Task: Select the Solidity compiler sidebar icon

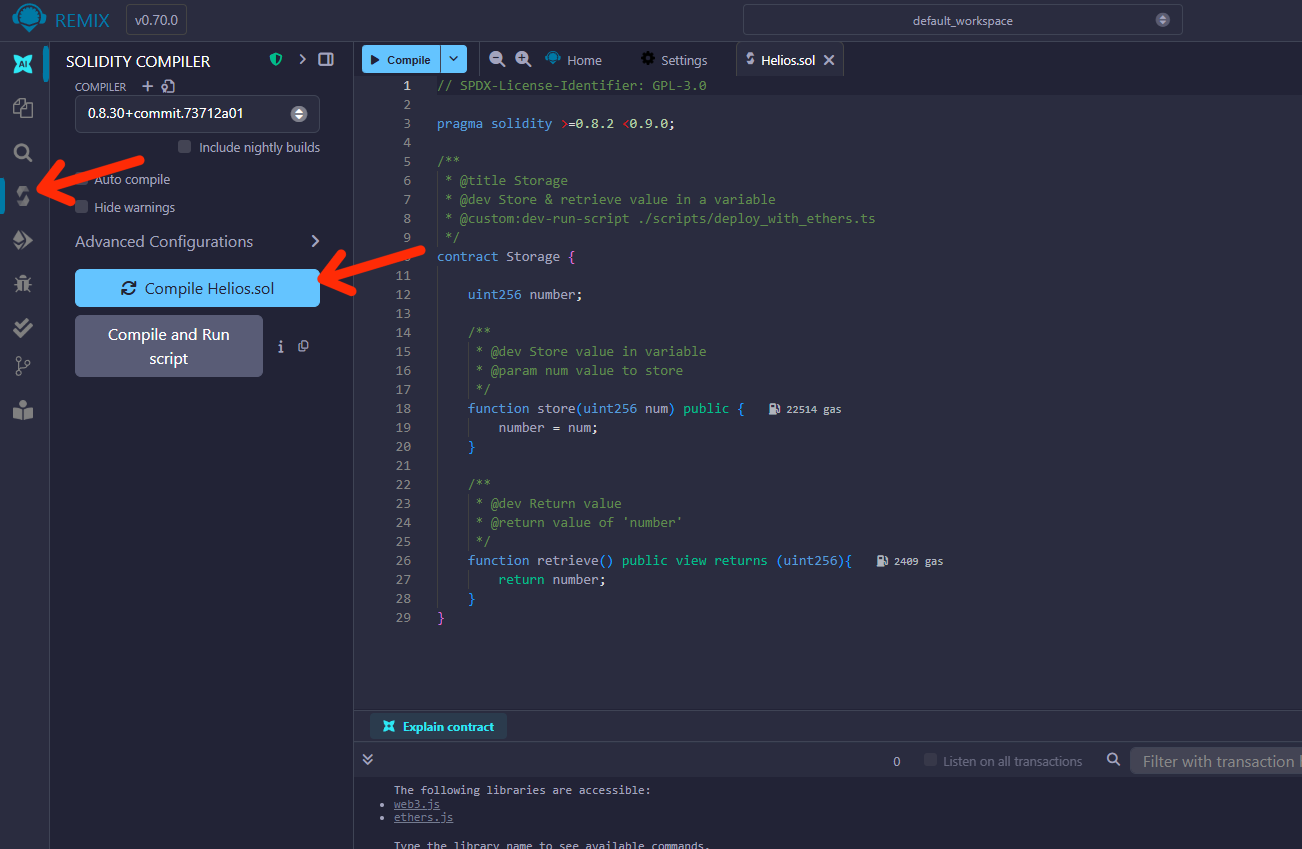Action: [22, 196]
